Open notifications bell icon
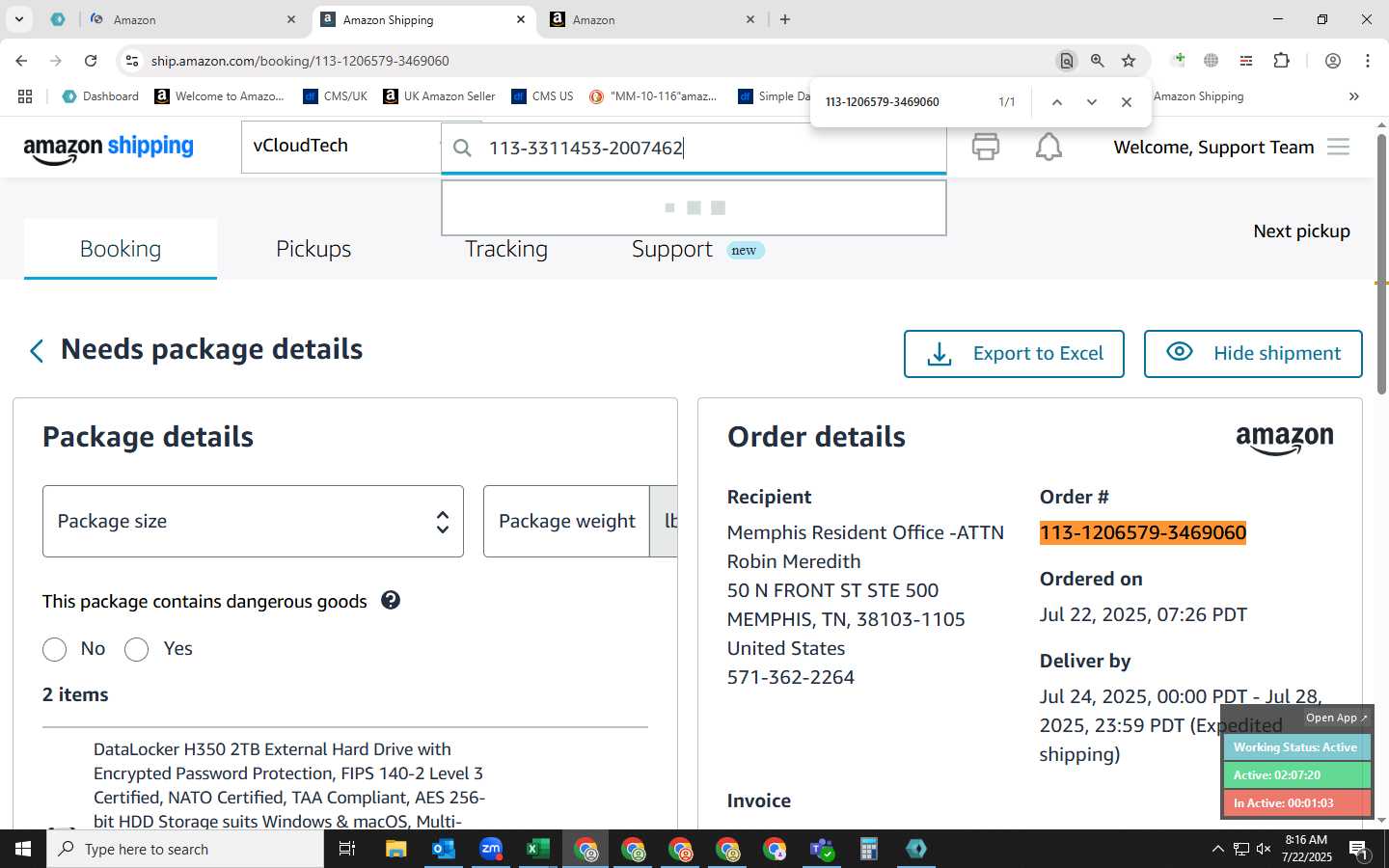 point(1049,147)
